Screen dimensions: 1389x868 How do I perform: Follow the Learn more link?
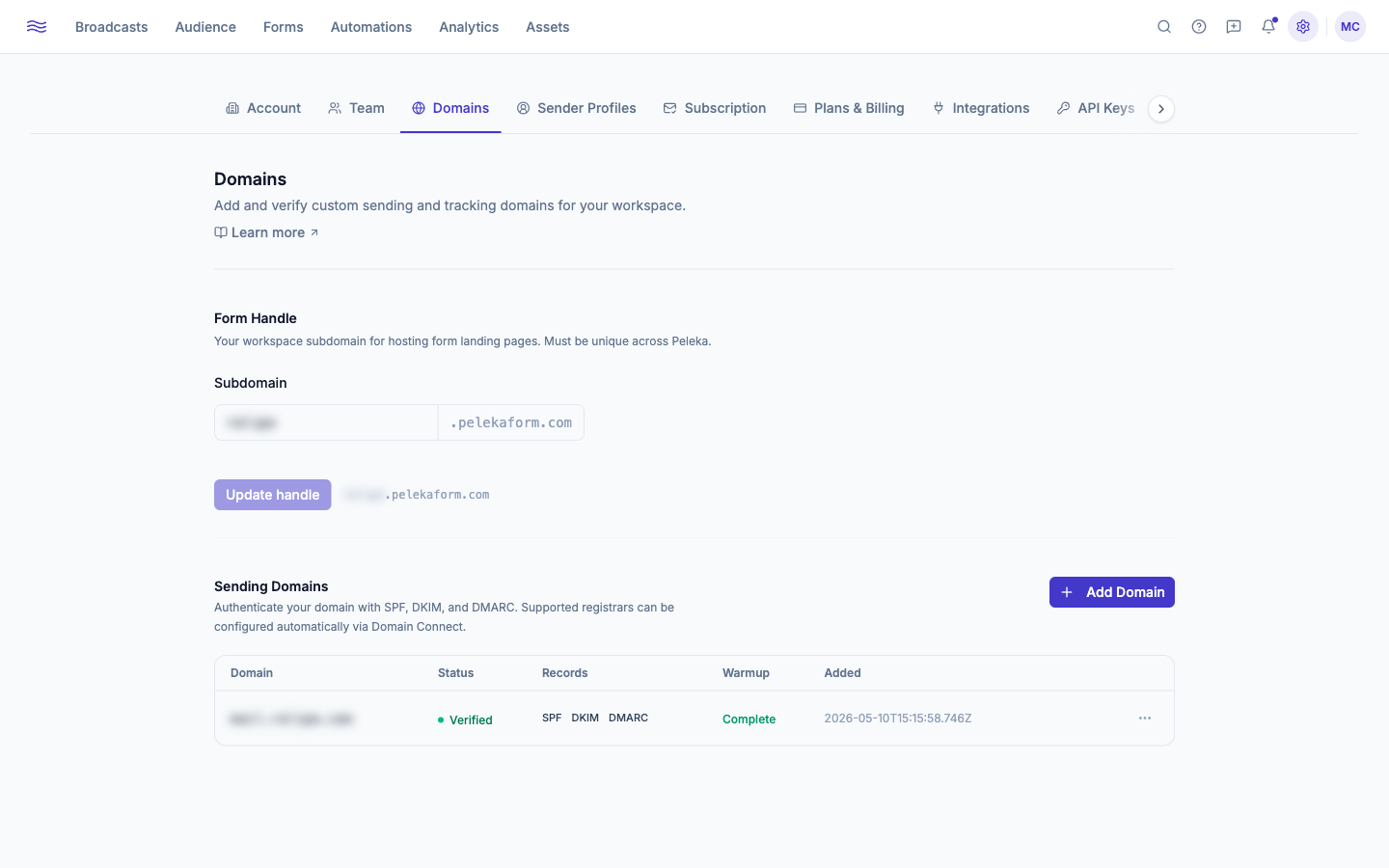[266, 232]
